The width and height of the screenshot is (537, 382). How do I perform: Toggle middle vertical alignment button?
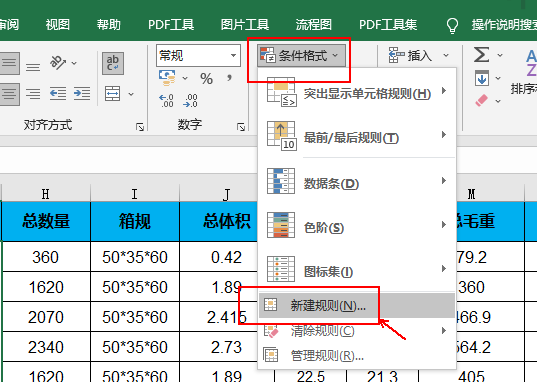(x=9, y=63)
